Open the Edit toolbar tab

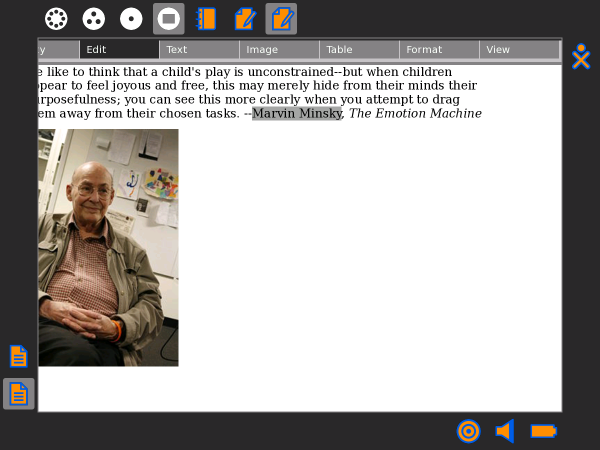118,50
